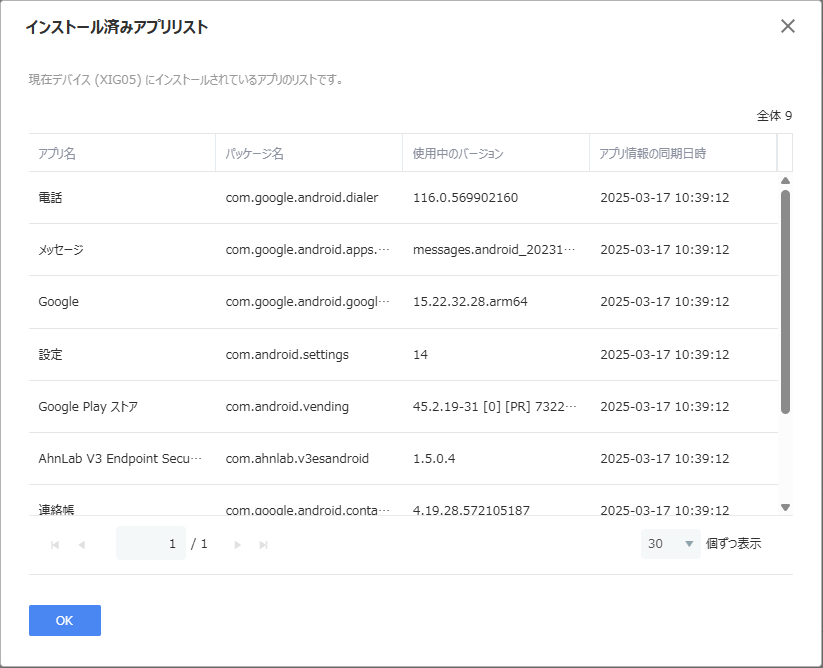The width and height of the screenshot is (823, 668).
Task: Click package com.android.vending
Action: tap(287, 407)
